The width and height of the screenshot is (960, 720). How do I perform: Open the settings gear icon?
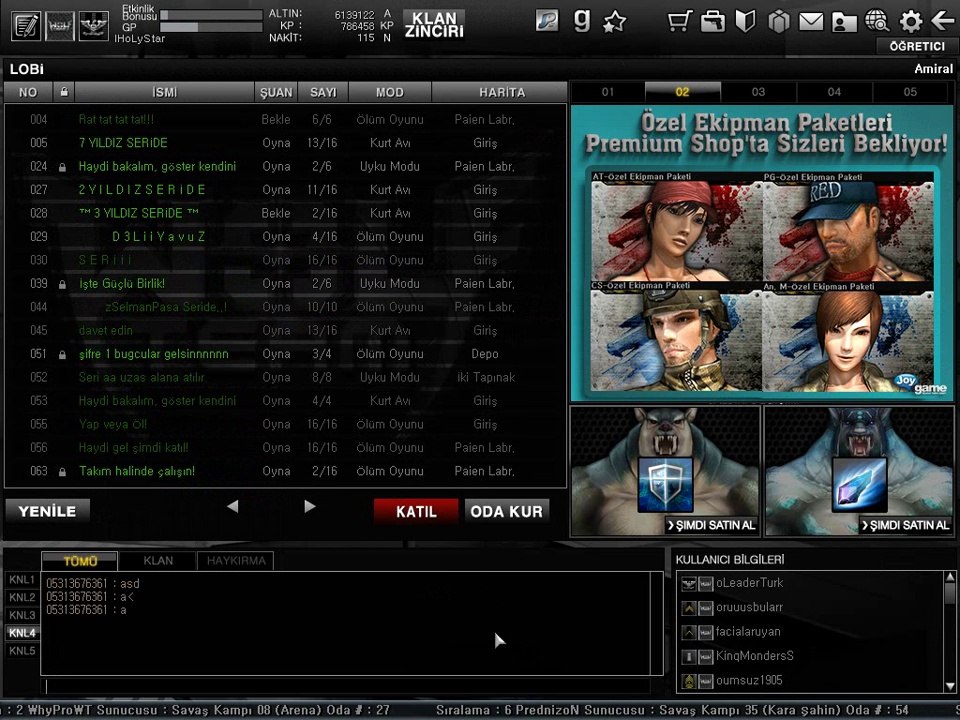click(910, 21)
